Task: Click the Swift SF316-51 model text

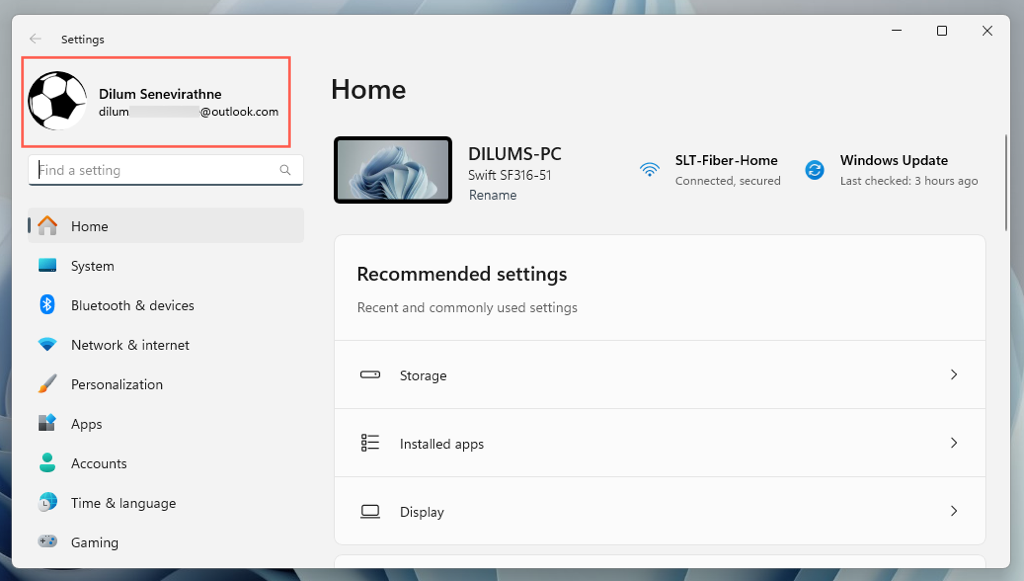Action: click(509, 175)
